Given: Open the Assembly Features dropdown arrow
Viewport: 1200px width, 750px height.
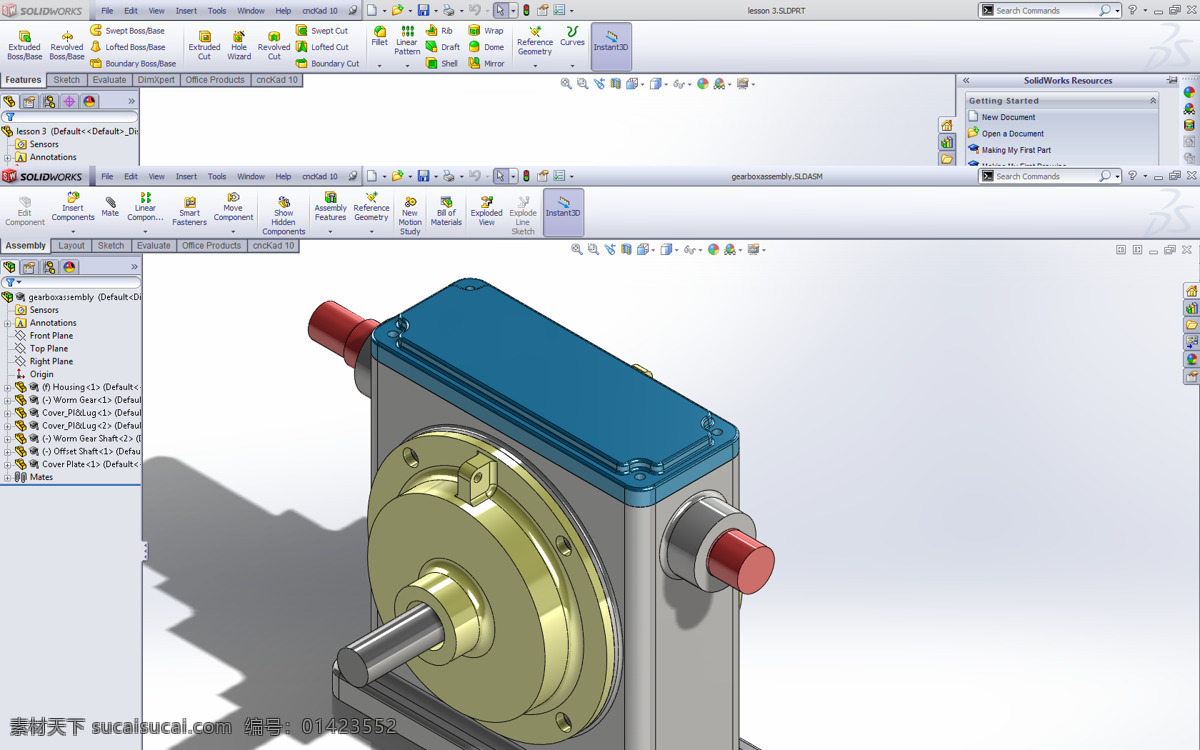Looking at the screenshot, I should (330, 232).
